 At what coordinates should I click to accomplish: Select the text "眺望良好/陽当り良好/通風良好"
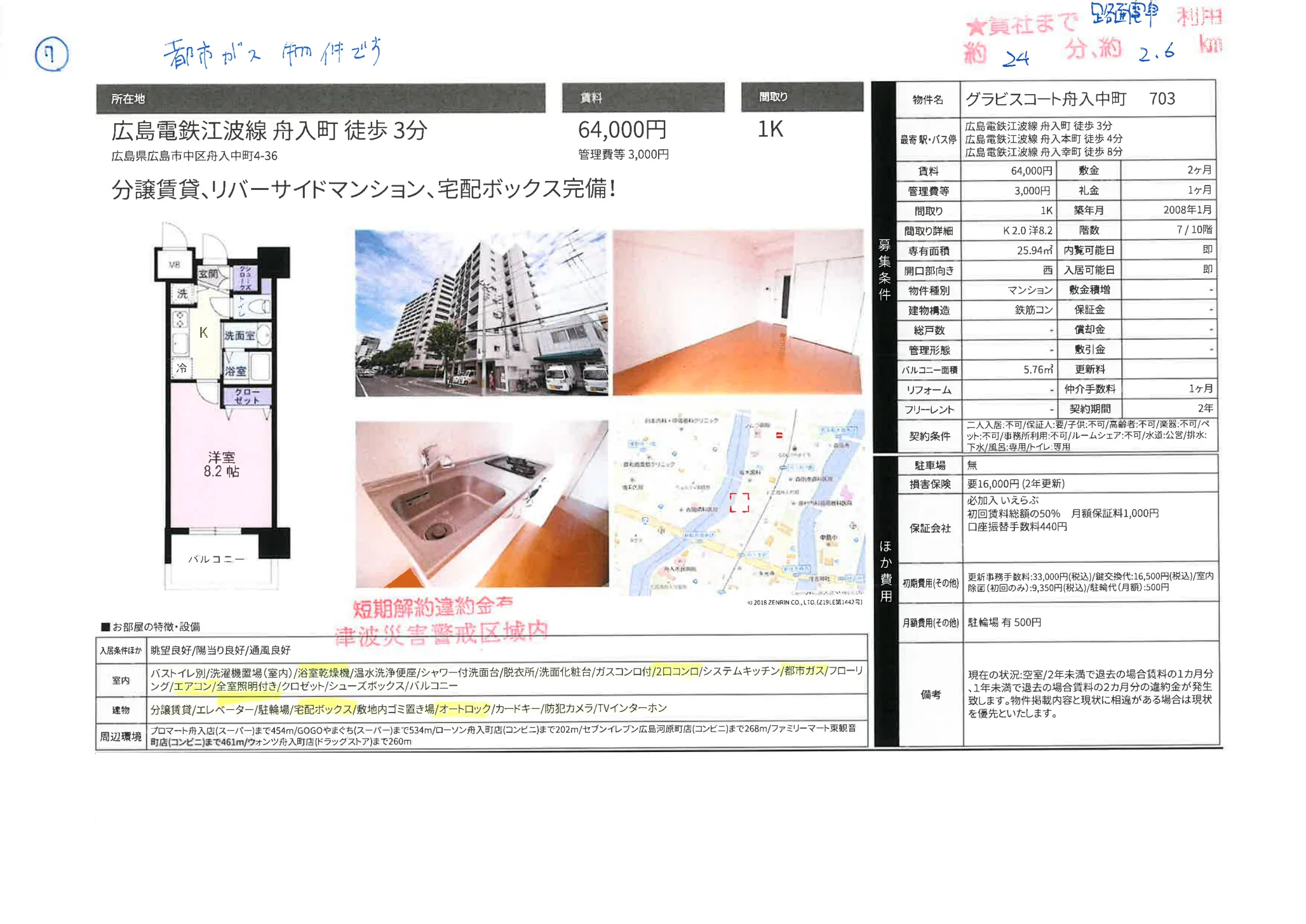pyautogui.click(x=220, y=650)
